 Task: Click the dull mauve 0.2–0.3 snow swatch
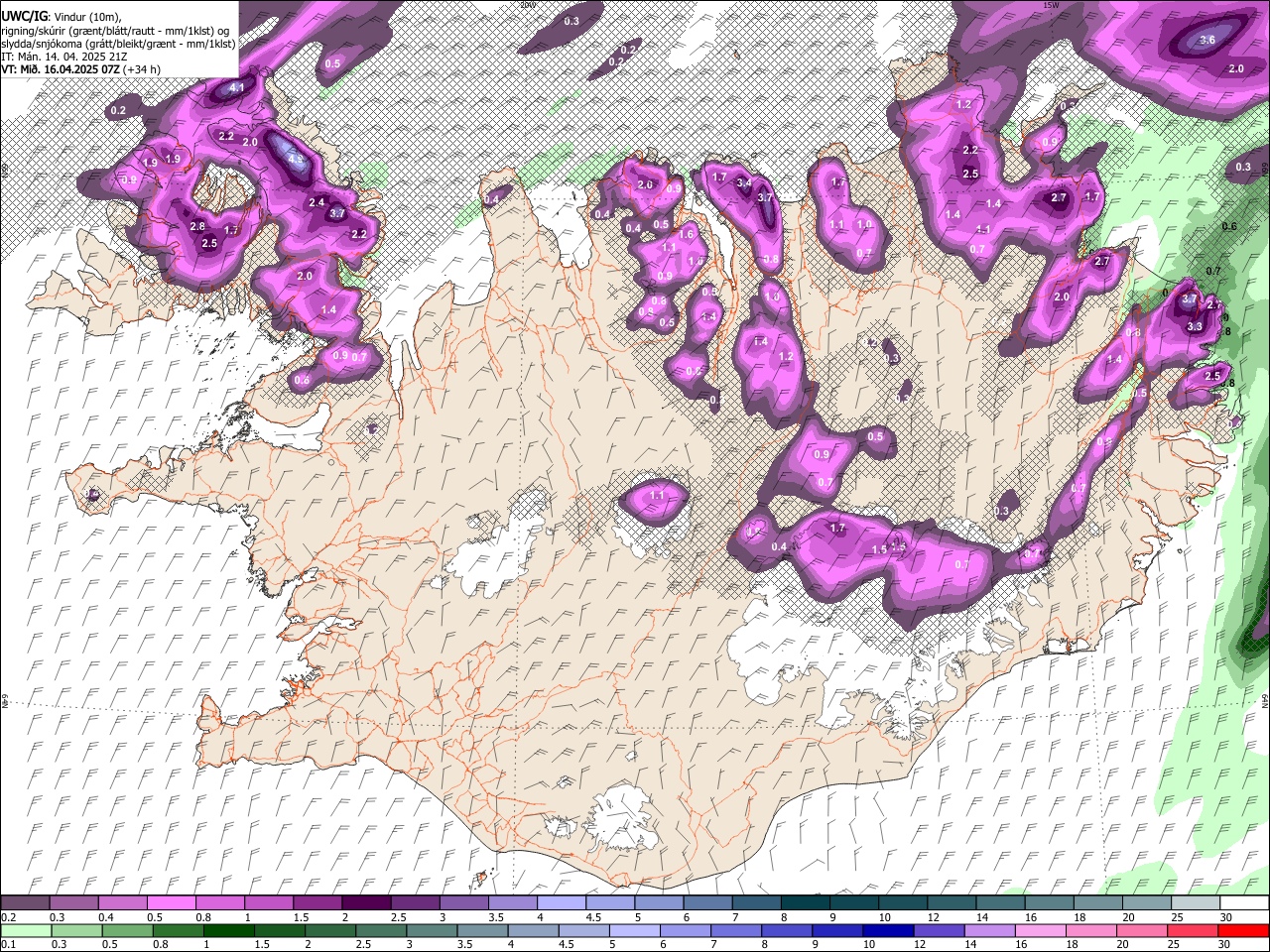click(25, 903)
